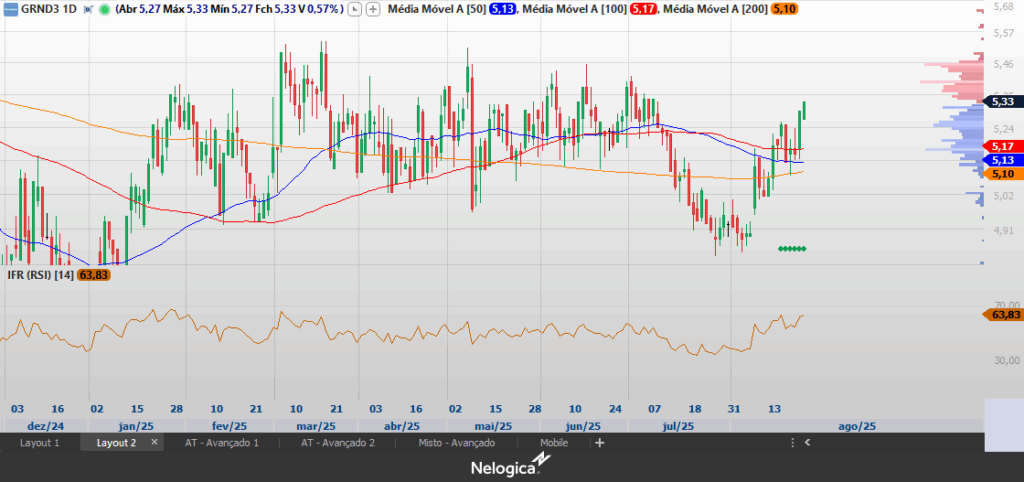1024x482 pixels.
Task: Click the jul/25 label on the time axis
Action: 678,426
